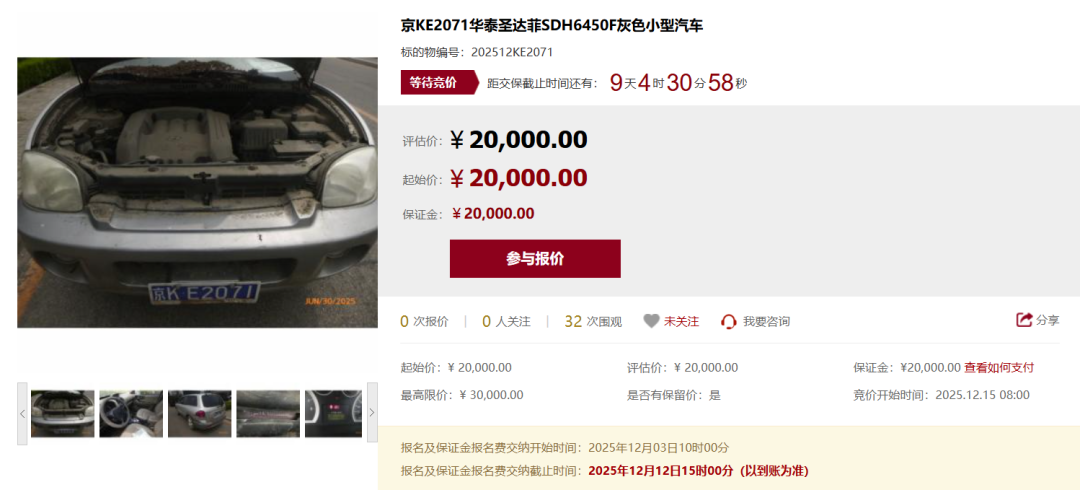Click the 0 次报价 bid count
This screenshot has width=1080, height=490.
coord(424,321)
